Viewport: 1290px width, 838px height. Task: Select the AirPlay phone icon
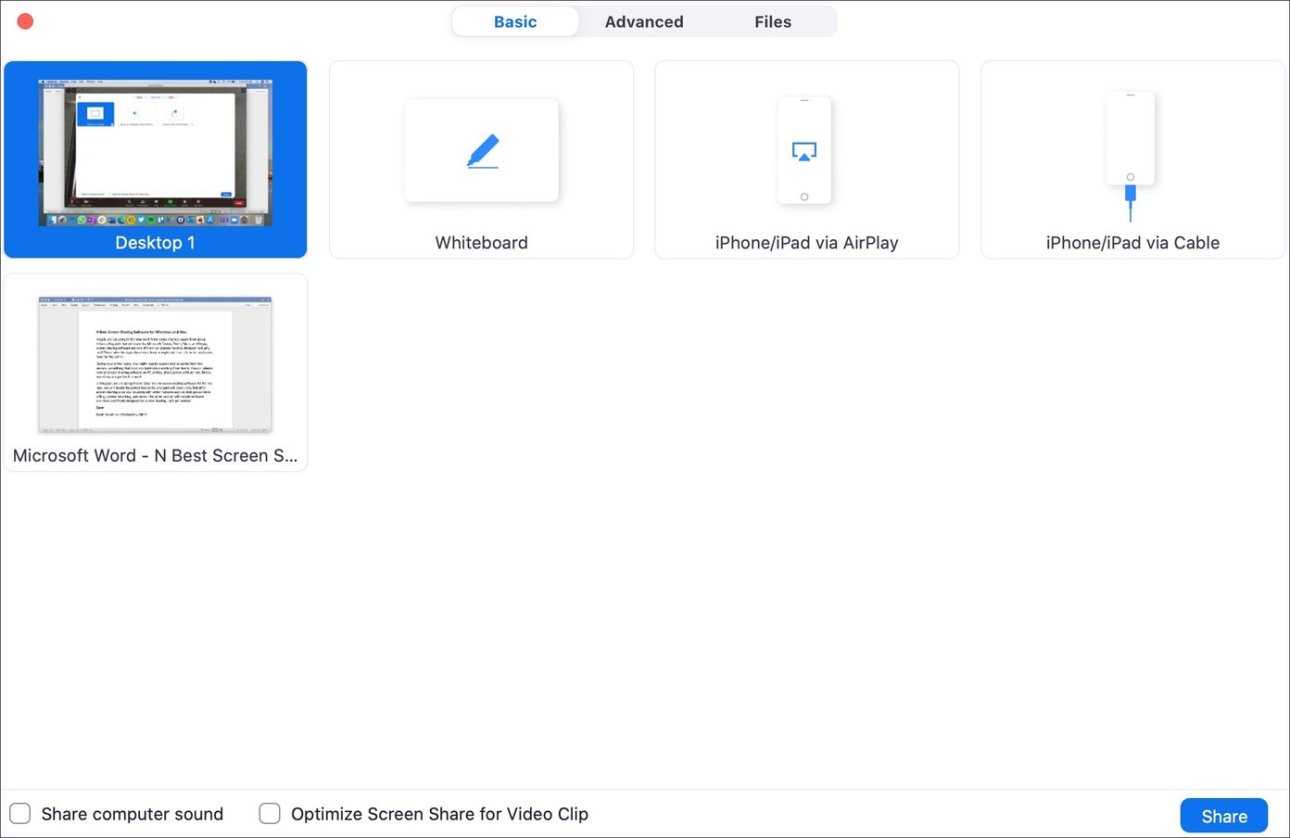point(804,150)
